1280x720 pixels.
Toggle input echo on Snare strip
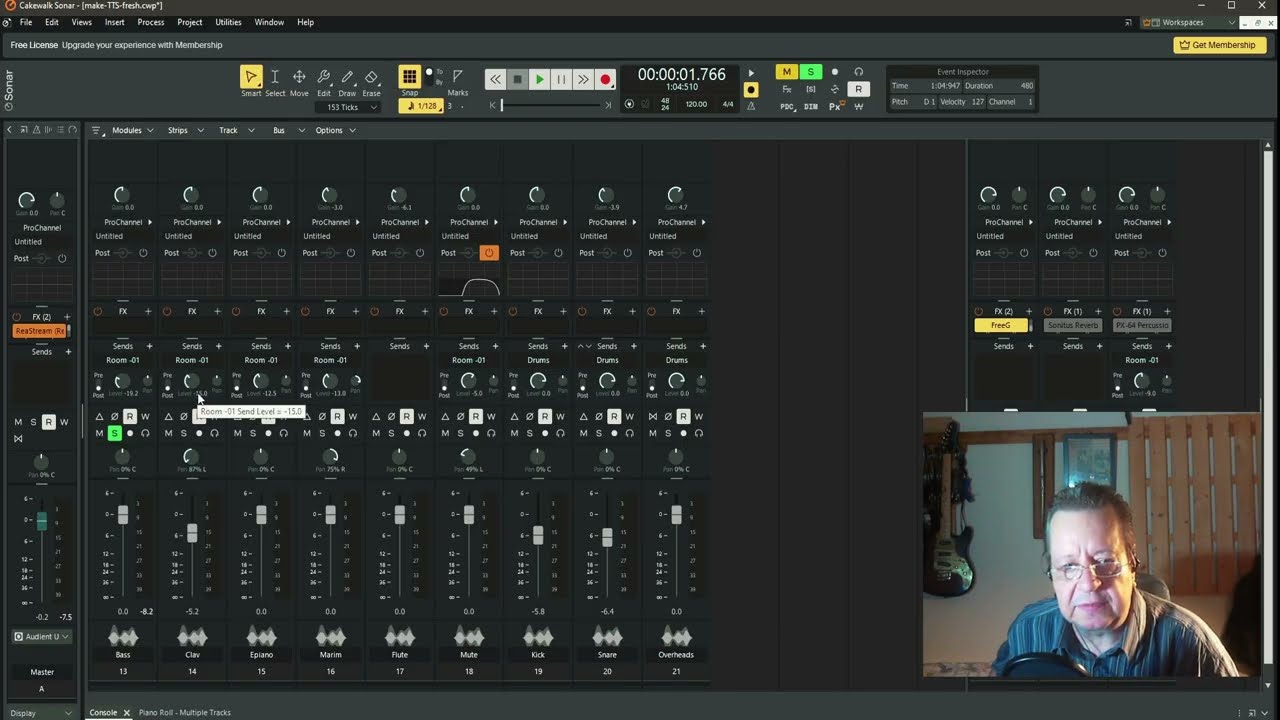pos(629,433)
